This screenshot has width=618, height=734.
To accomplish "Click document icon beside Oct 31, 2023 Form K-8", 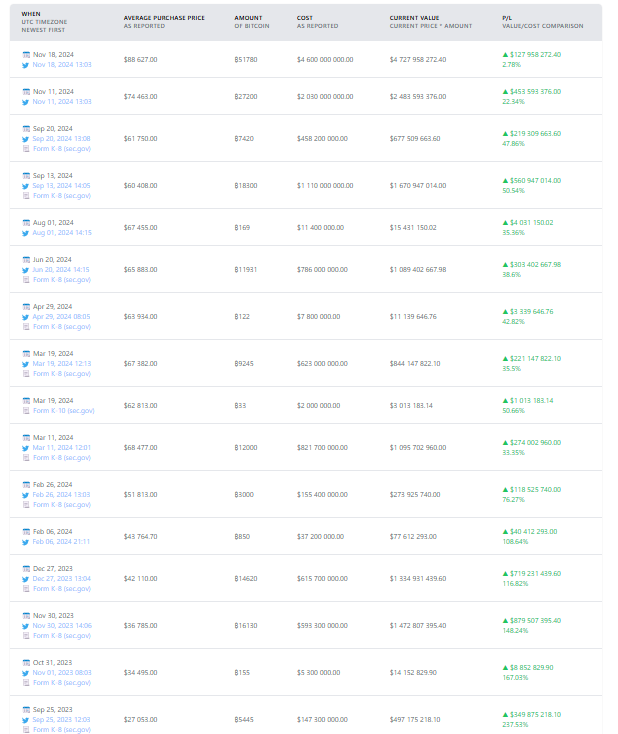I will pyautogui.click(x=26, y=683).
